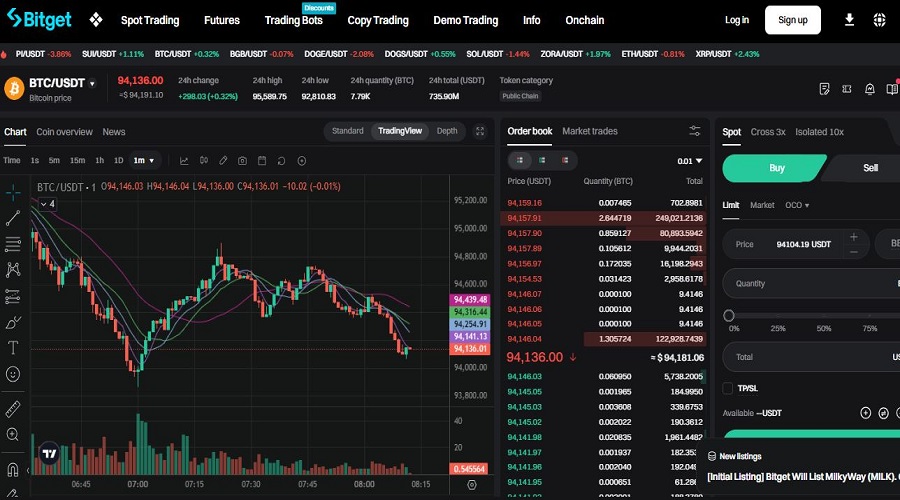Click the Quantity input field
Image resolution: width=900 pixels, height=500 pixels.
point(811,284)
